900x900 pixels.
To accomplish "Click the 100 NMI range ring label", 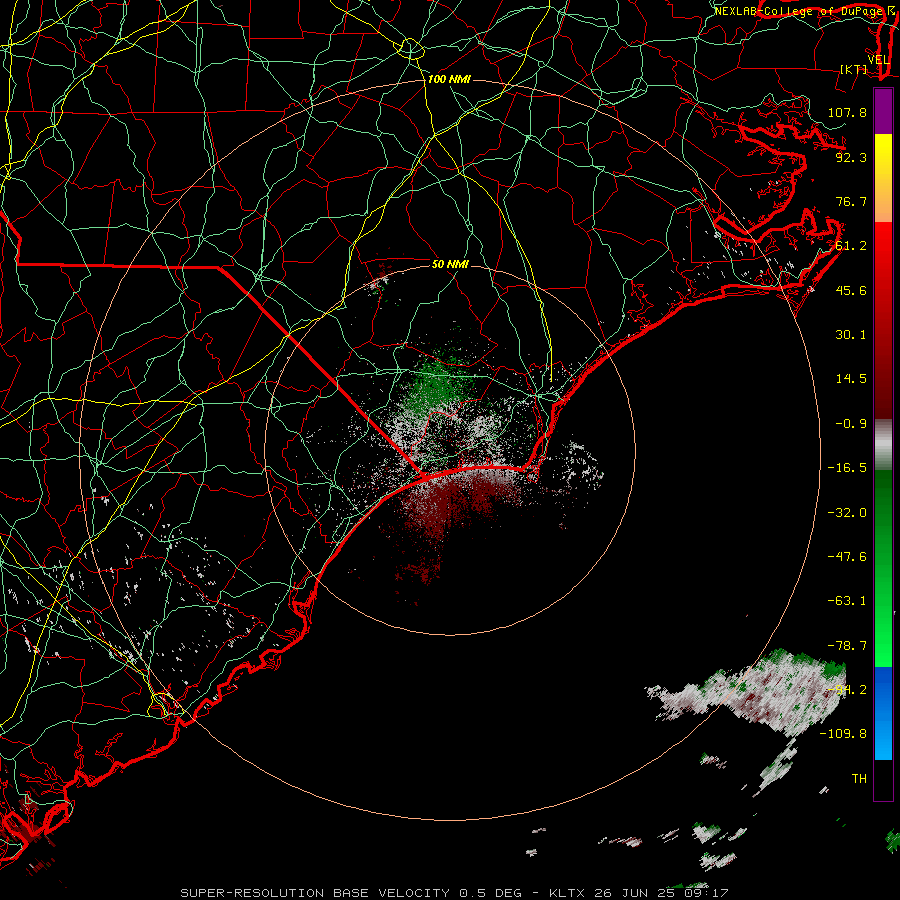I will 449,79.
